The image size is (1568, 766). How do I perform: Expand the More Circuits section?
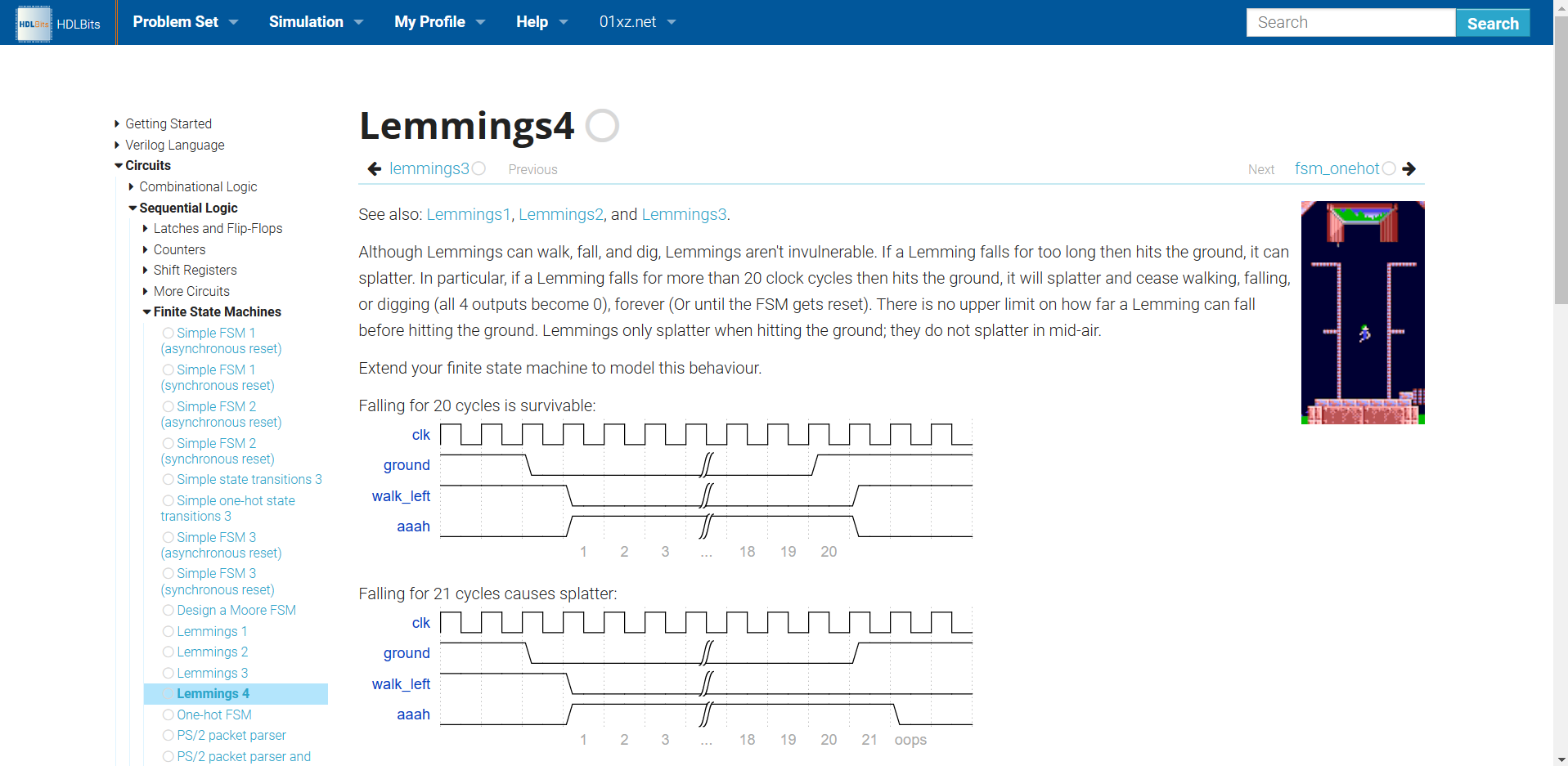point(145,291)
